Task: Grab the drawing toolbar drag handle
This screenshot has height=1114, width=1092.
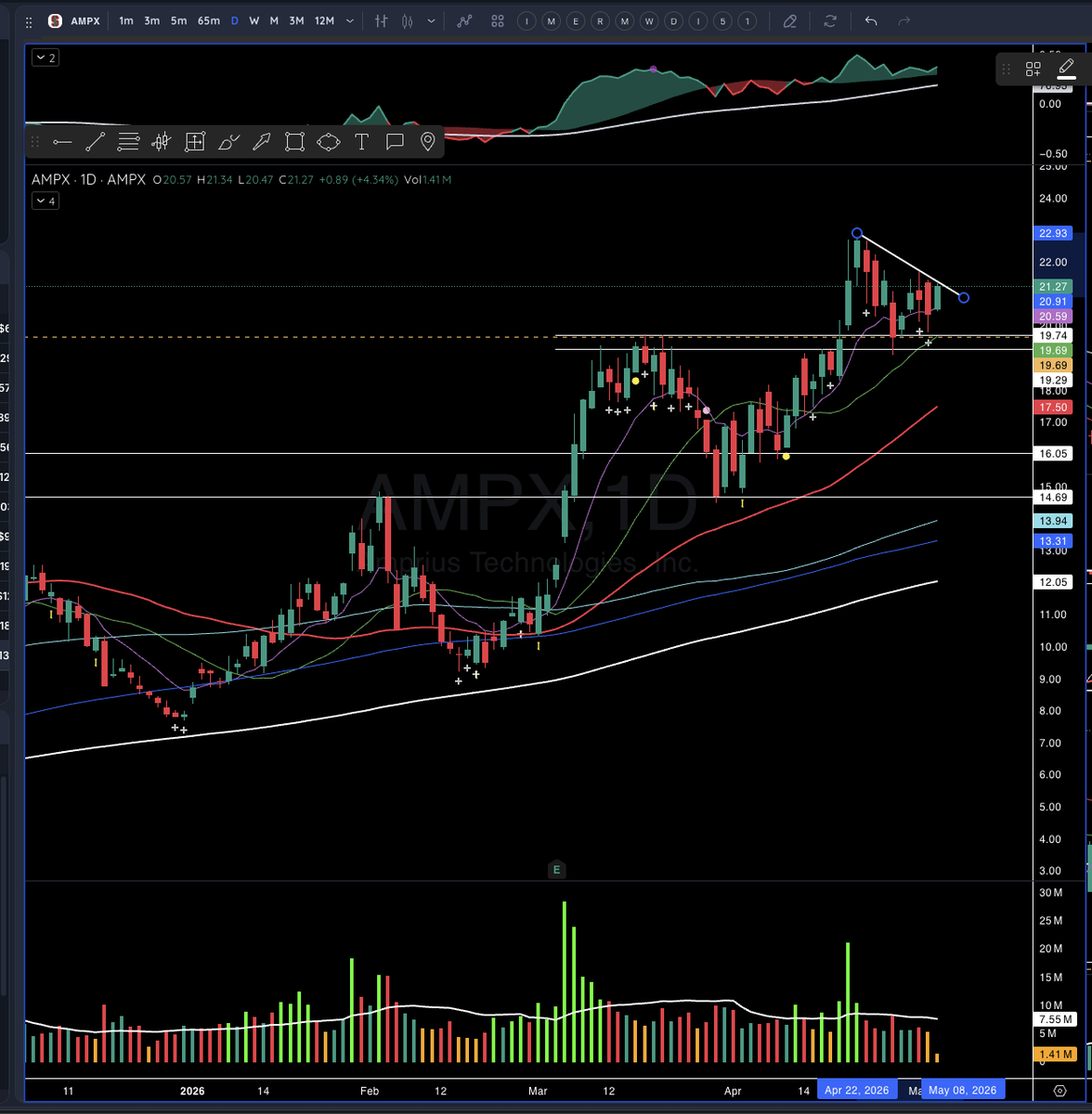Action: click(35, 142)
